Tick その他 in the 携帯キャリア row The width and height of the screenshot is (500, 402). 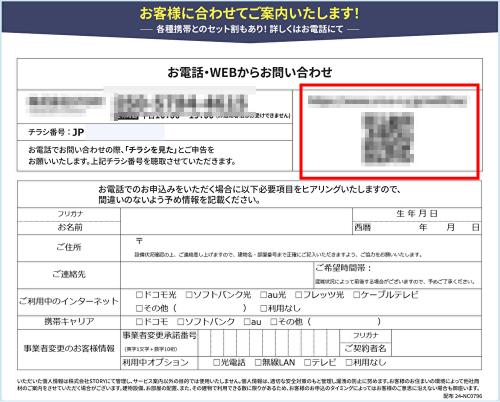[274, 322]
